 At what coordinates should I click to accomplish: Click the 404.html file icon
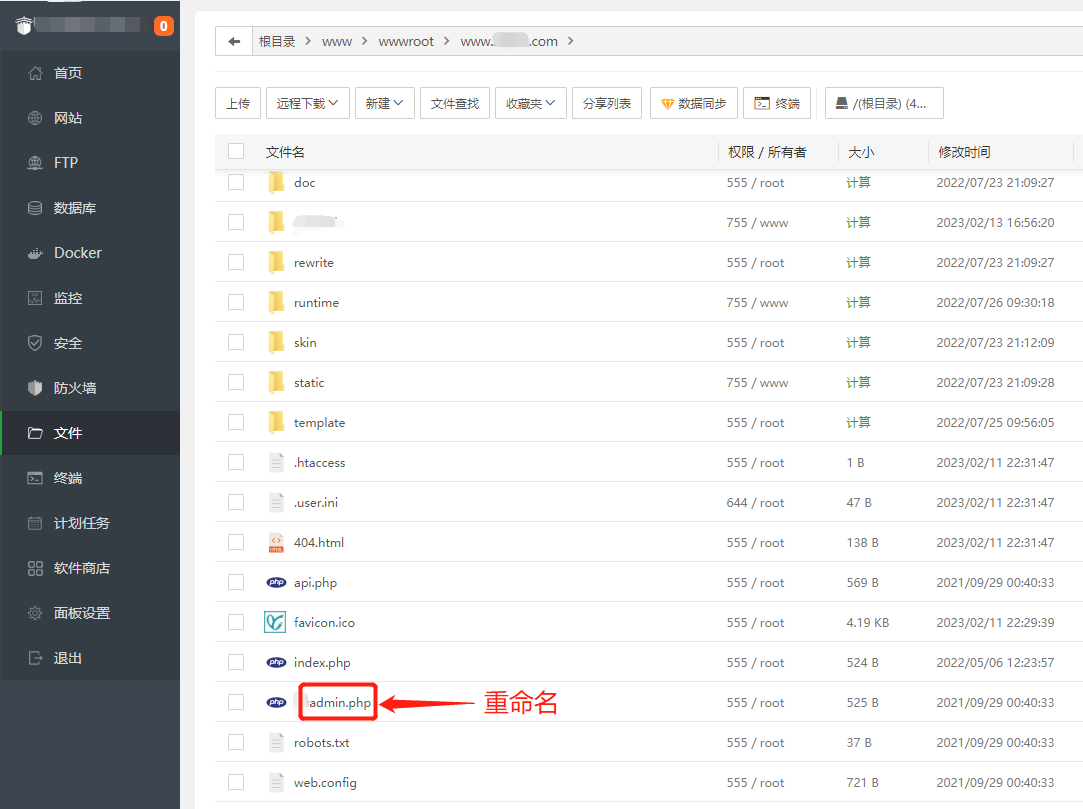click(x=276, y=543)
